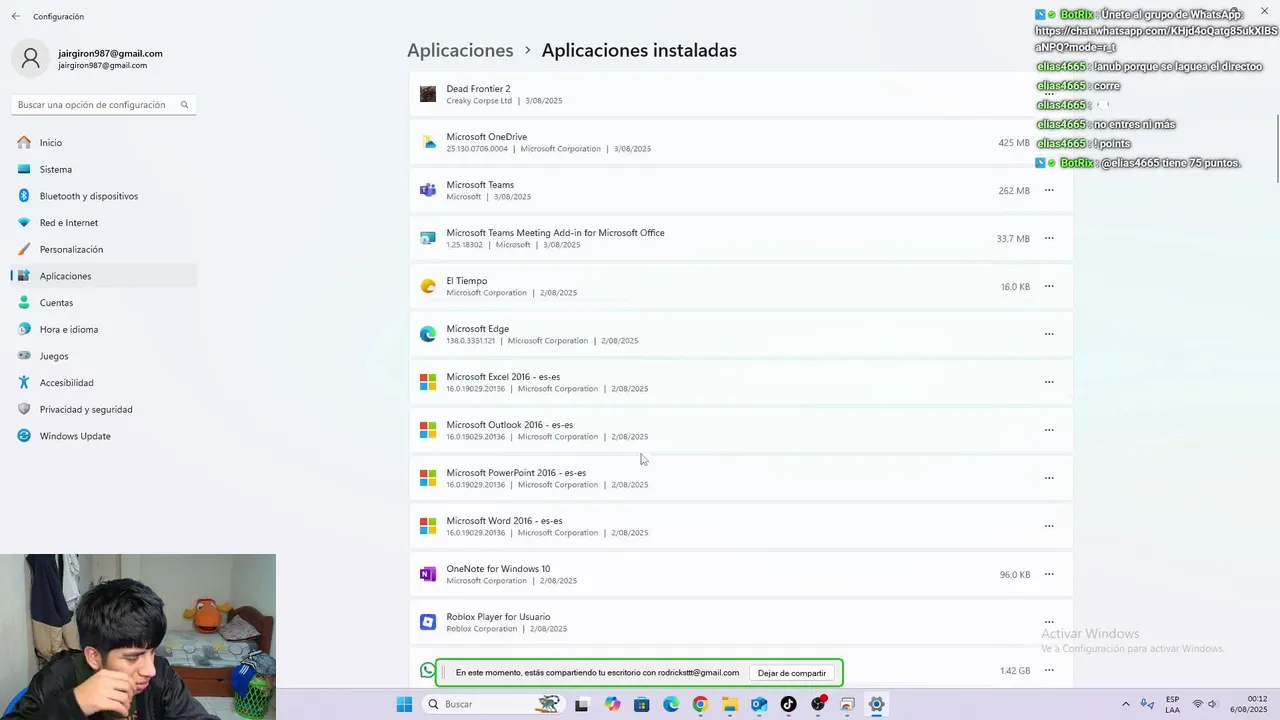Click the OneNote for Windows 10 icon
The width and height of the screenshot is (1280, 720).
428,574
